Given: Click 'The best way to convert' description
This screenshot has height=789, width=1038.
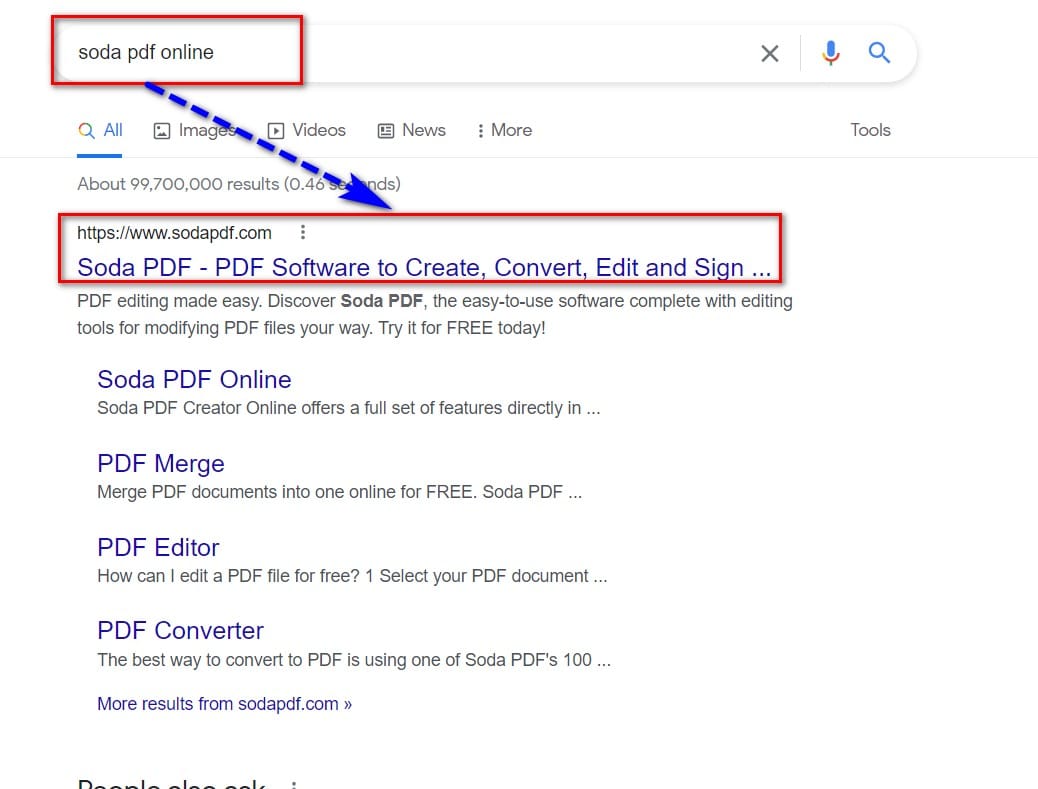Looking at the screenshot, I should click(354, 660).
